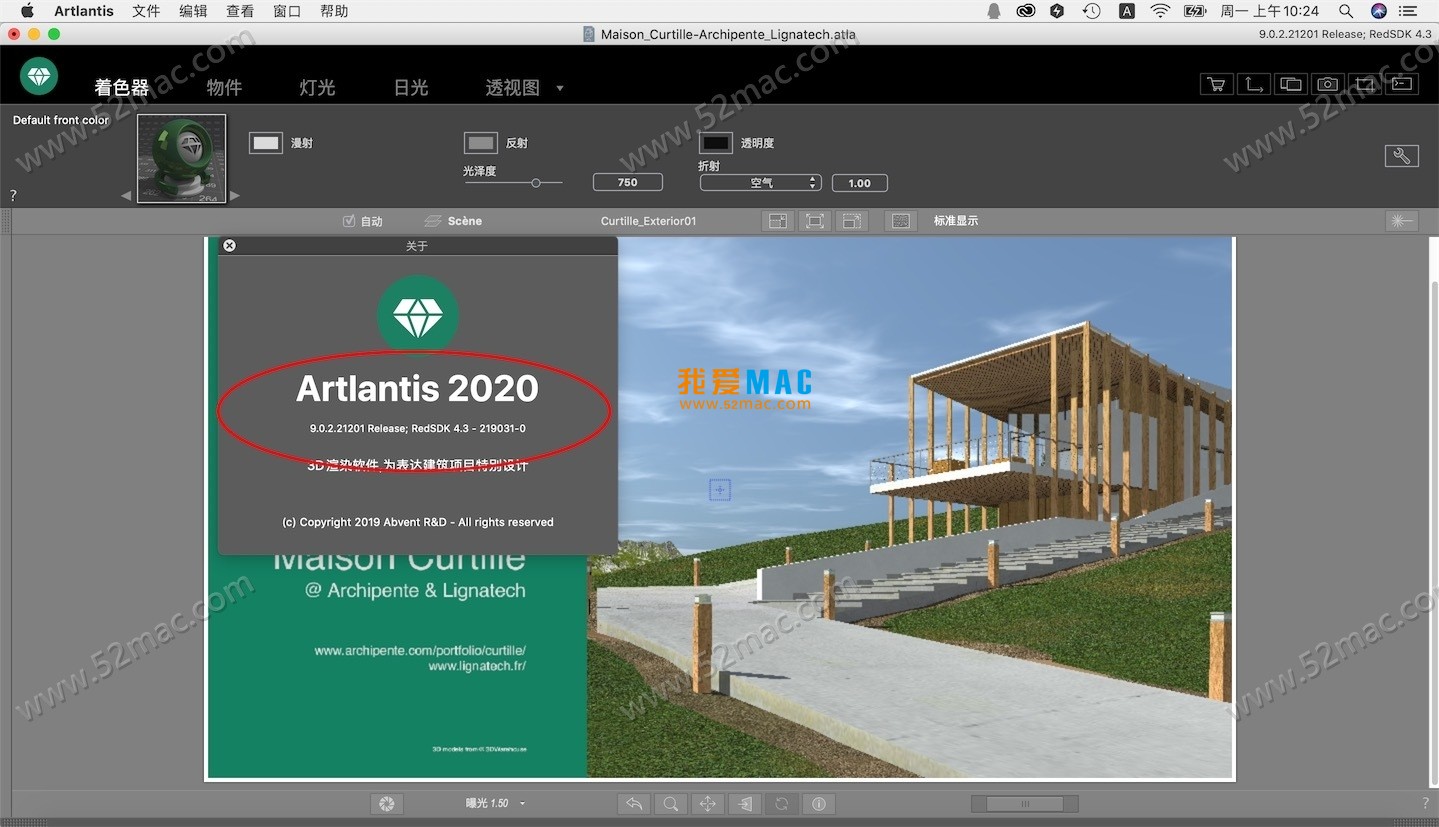Click the help question mark bottom right
Screen dimensions: 1439x827
pos(1425,803)
